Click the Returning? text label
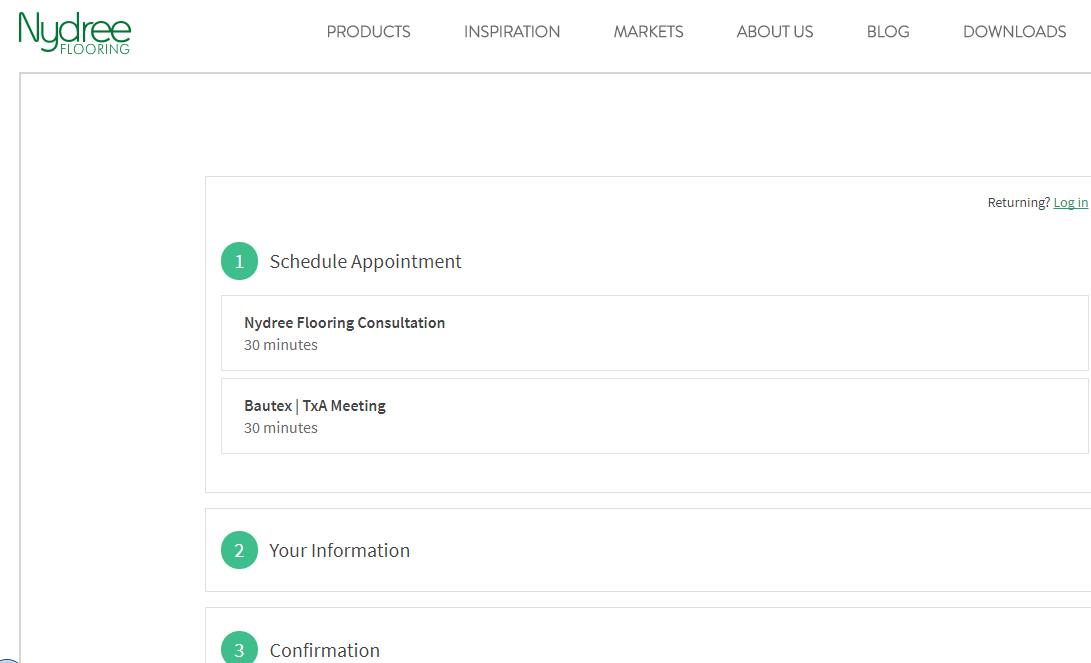 (1018, 203)
